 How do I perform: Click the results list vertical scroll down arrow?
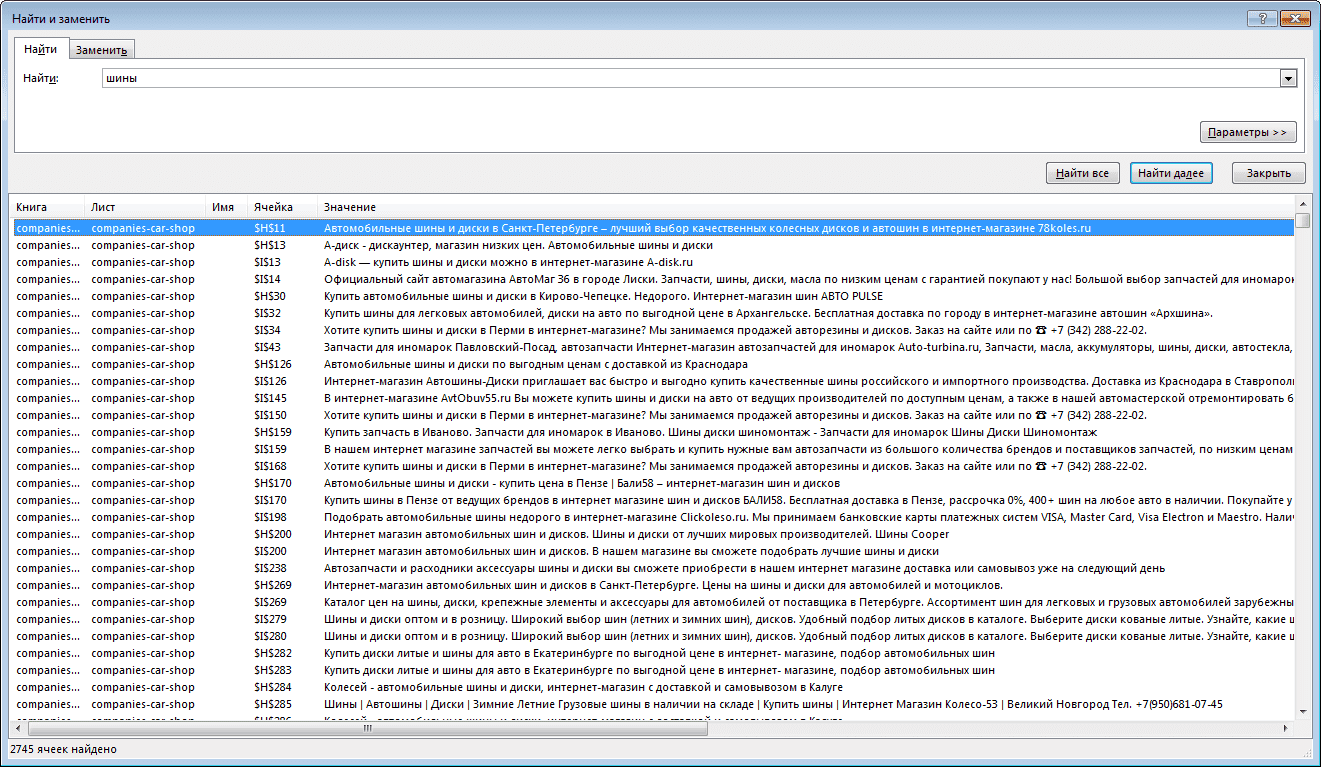(1303, 711)
